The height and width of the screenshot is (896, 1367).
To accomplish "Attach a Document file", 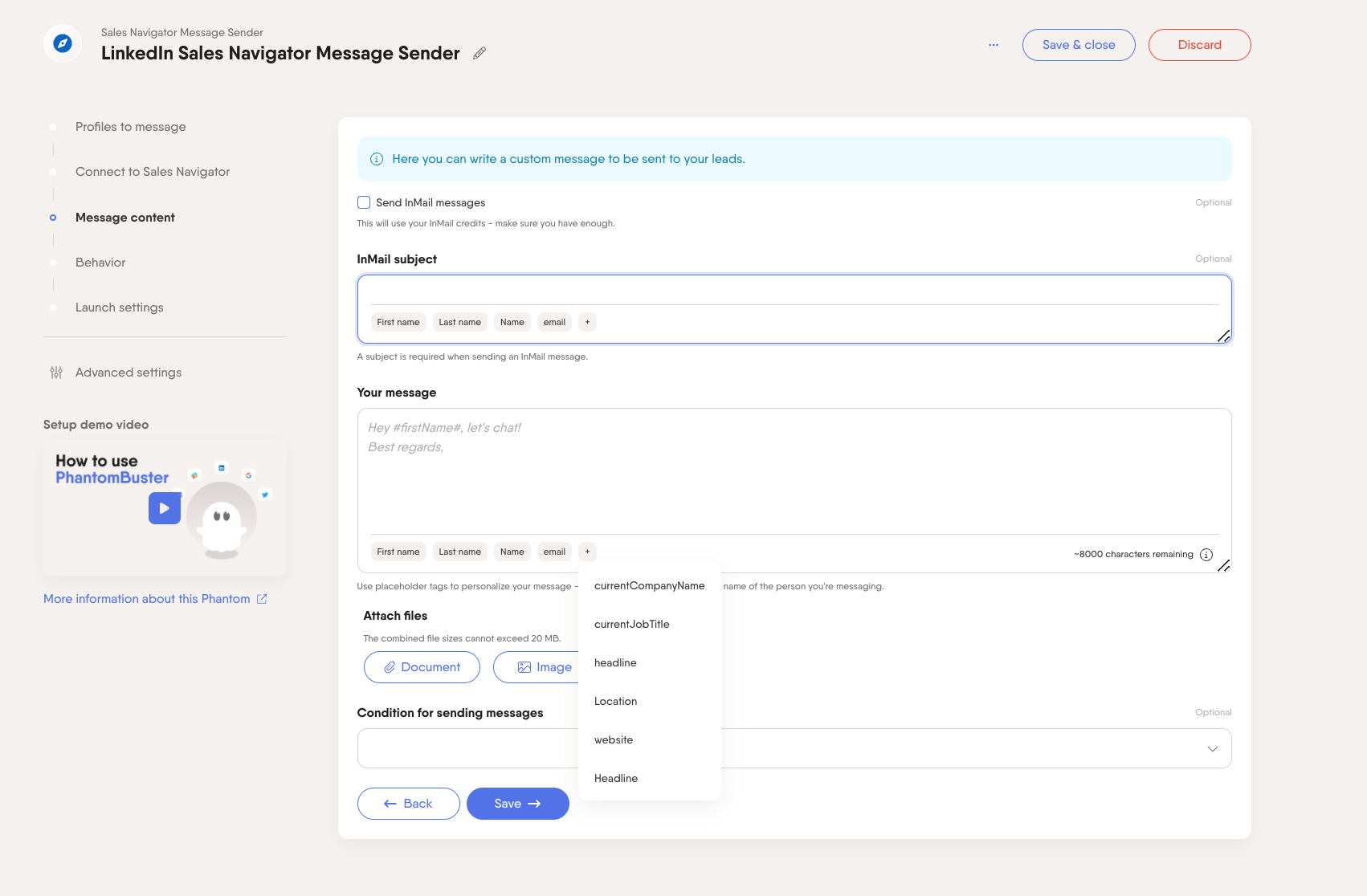I will [422, 667].
